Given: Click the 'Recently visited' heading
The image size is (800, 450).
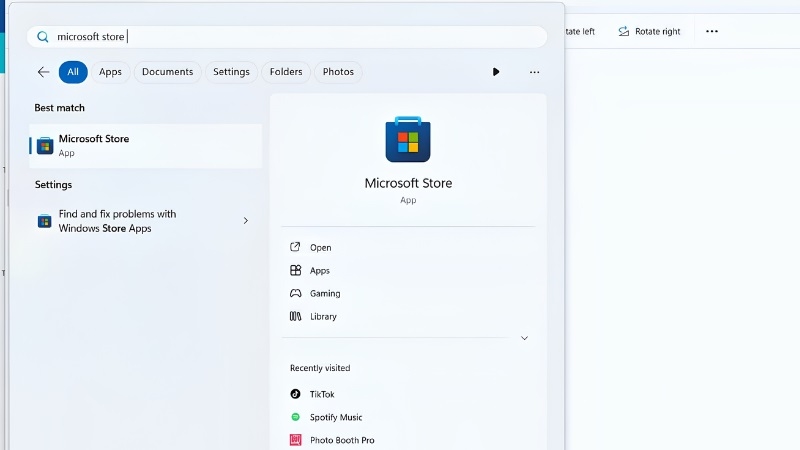Looking at the screenshot, I should tap(320, 368).
